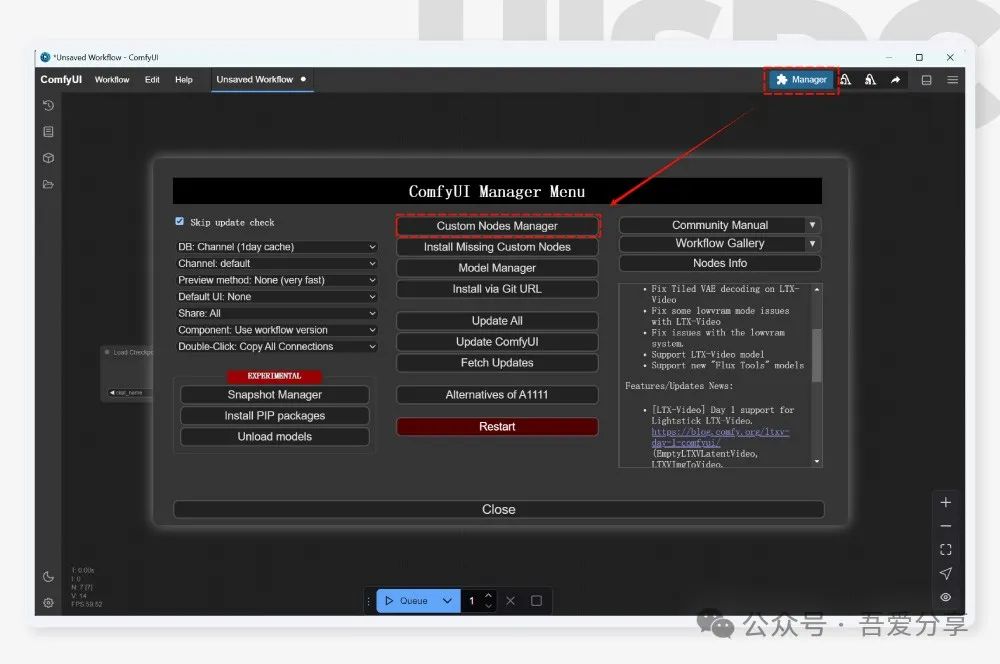
Task: Open Model Manager
Action: click(497, 268)
